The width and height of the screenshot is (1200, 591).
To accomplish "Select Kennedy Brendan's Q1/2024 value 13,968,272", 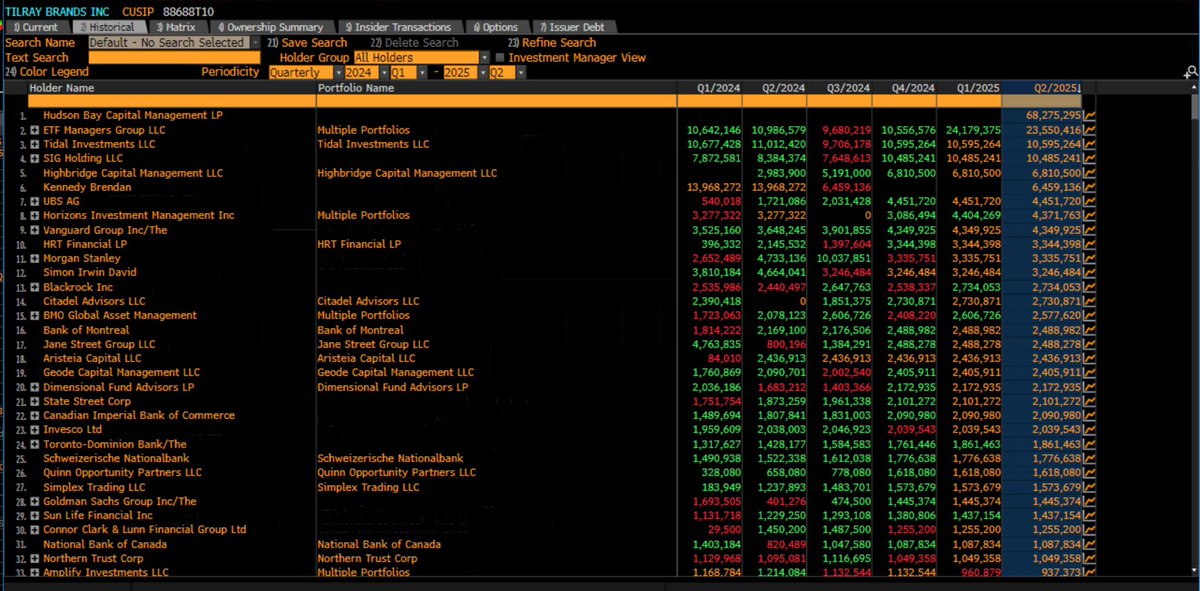I will [x=713, y=187].
